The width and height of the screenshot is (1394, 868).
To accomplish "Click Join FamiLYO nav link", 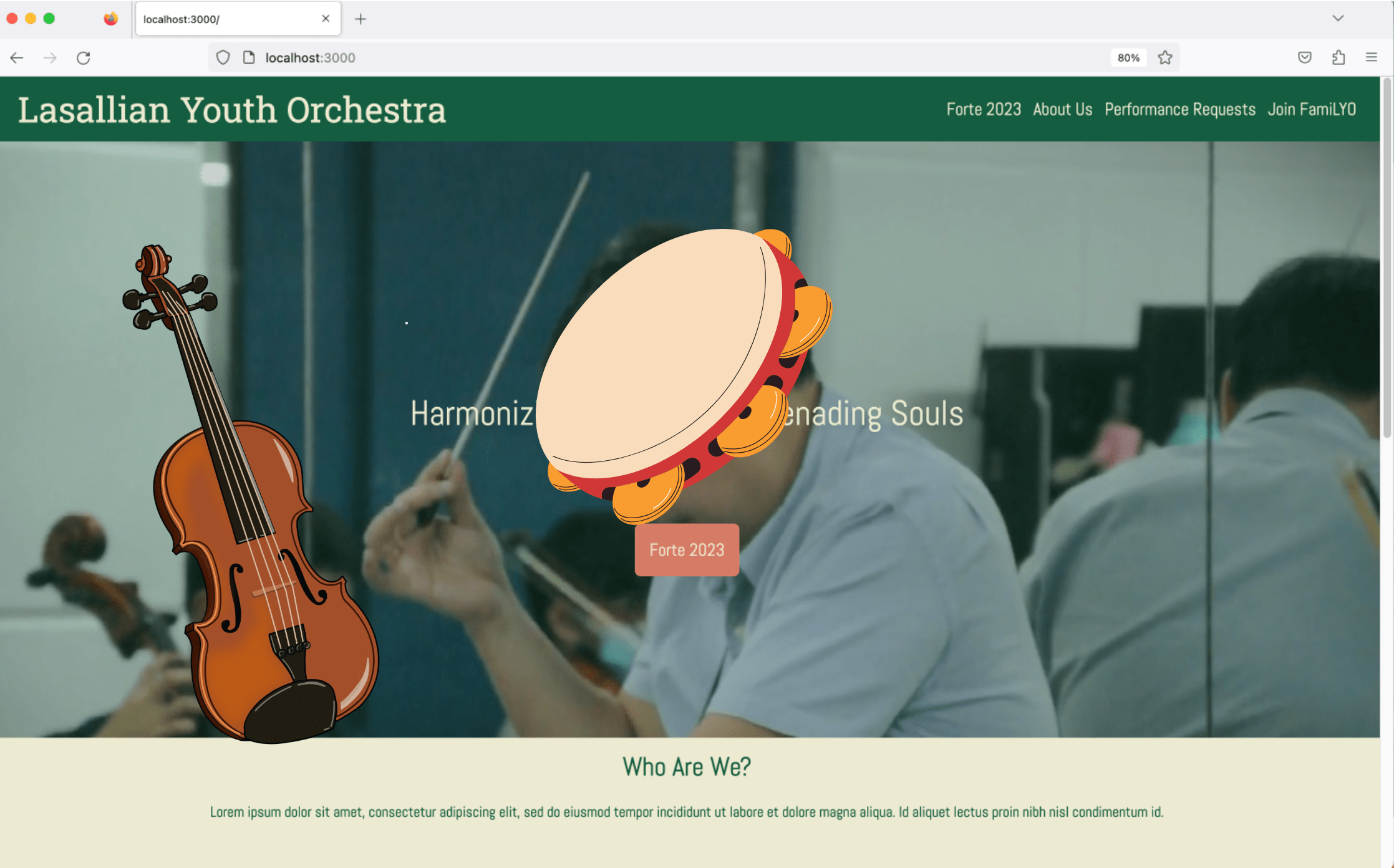I will (1312, 110).
